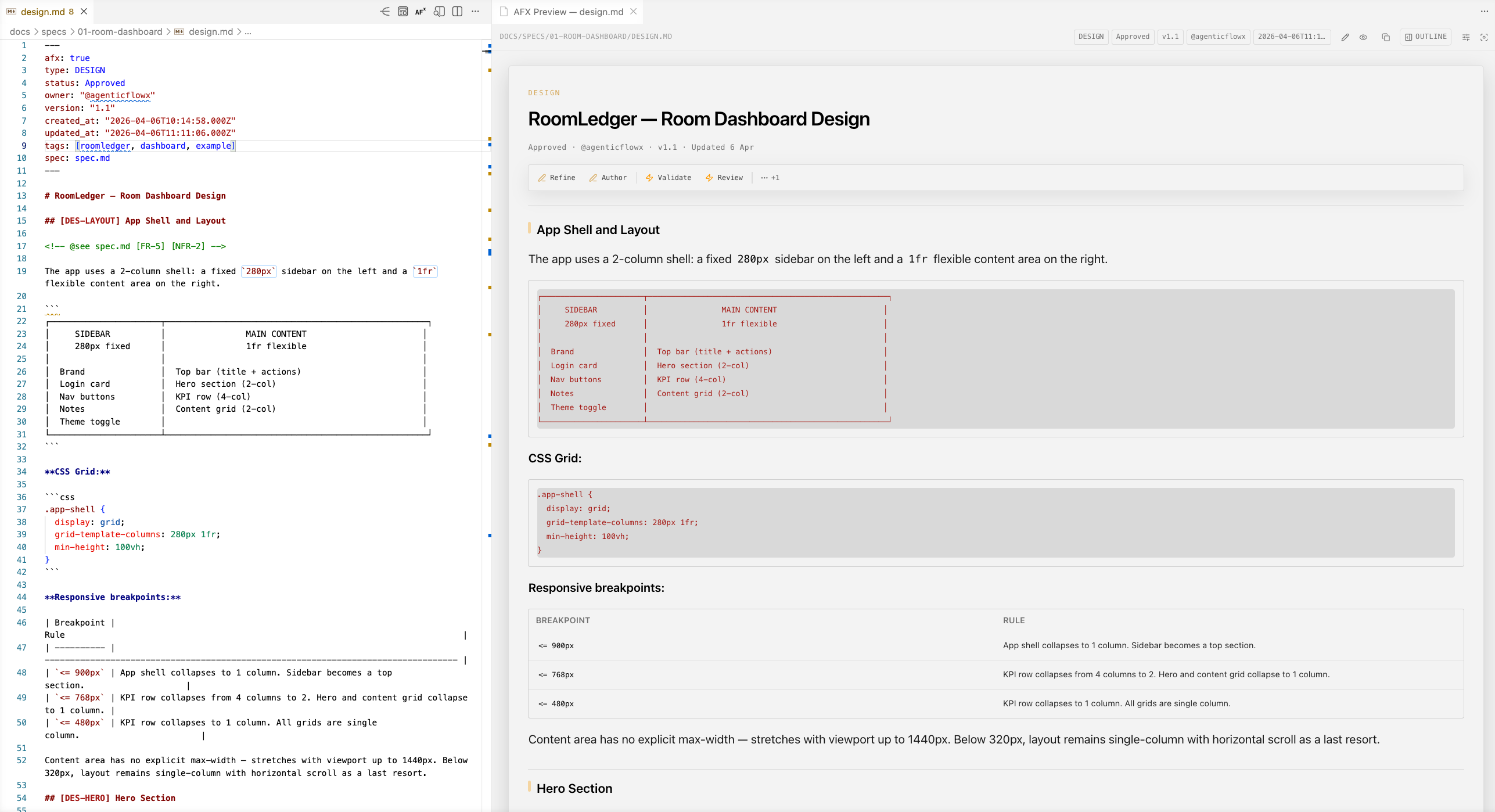
Task: Click the App Shell and Layout heading in preview
Action: pos(598,229)
